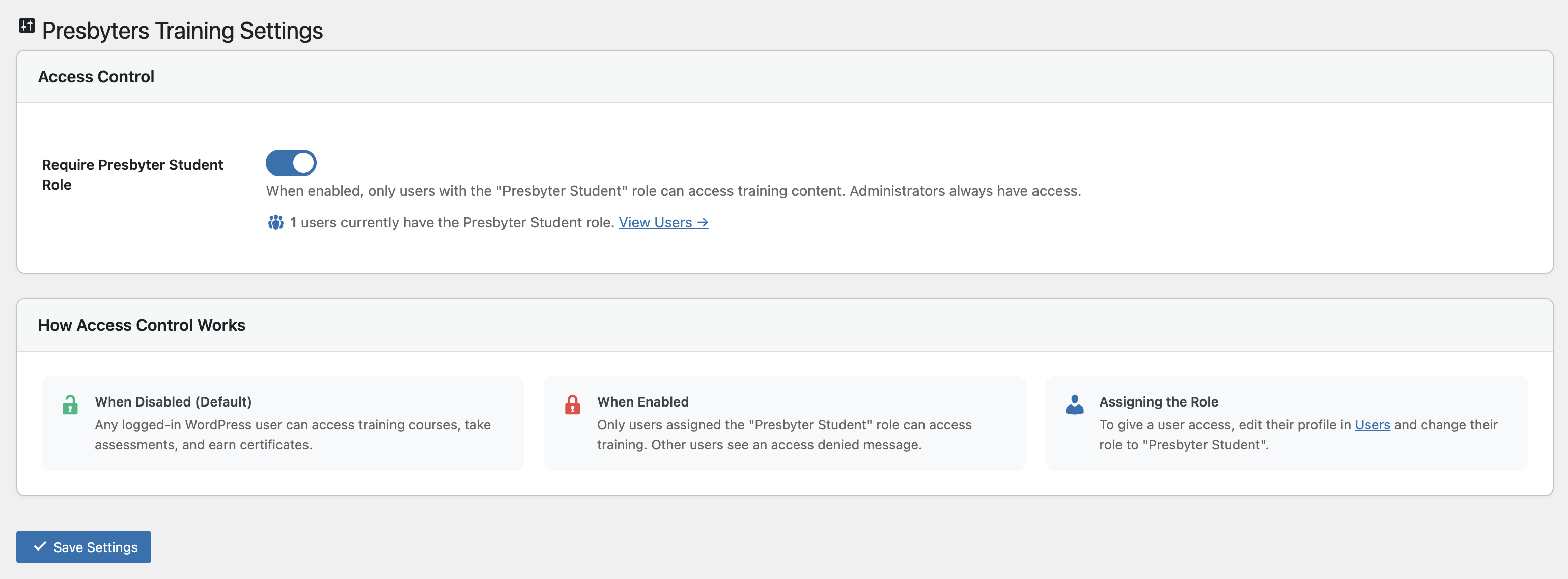
Task: Click the toggle's description text
Action: (x=673, y=191)
